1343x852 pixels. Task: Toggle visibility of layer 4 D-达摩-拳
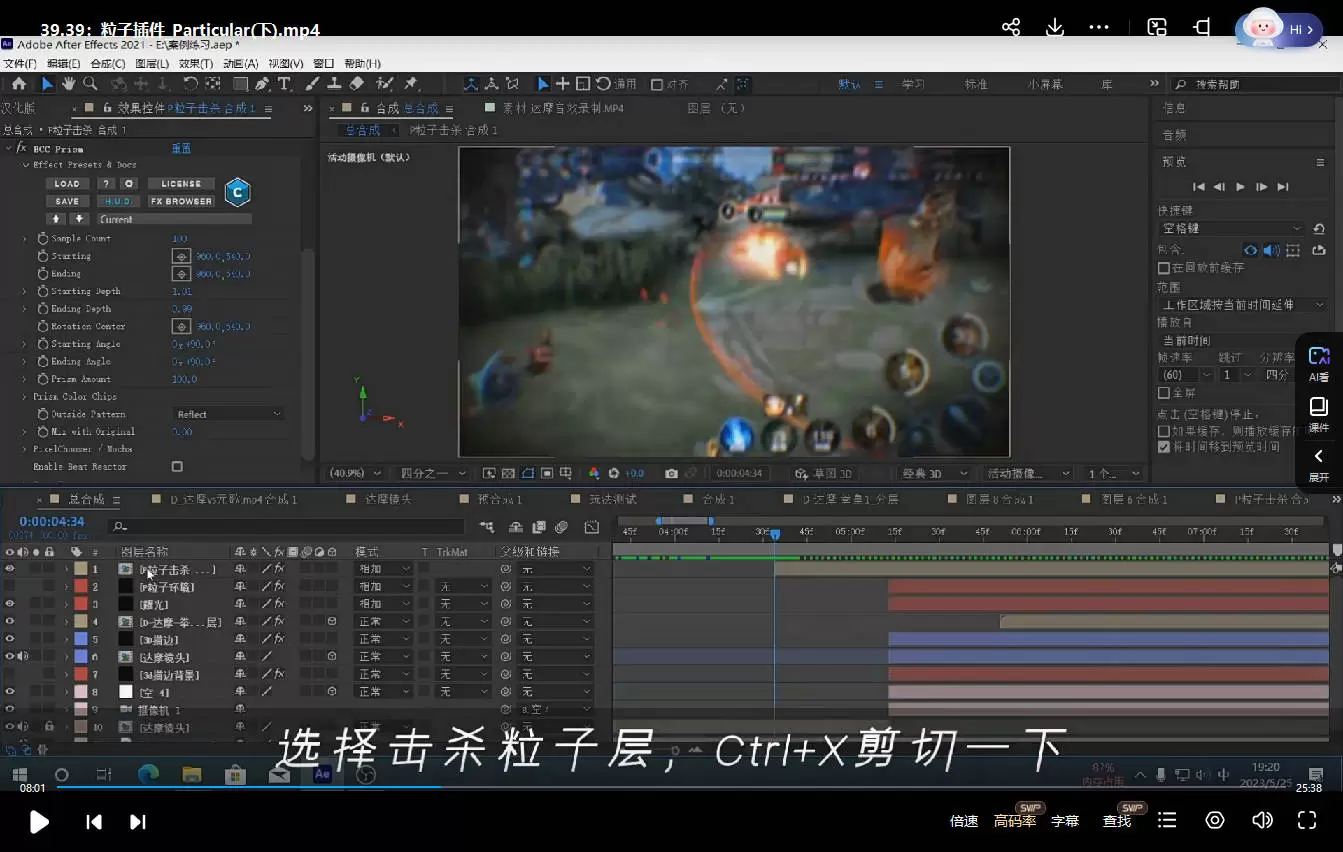[x=10, y=622]
